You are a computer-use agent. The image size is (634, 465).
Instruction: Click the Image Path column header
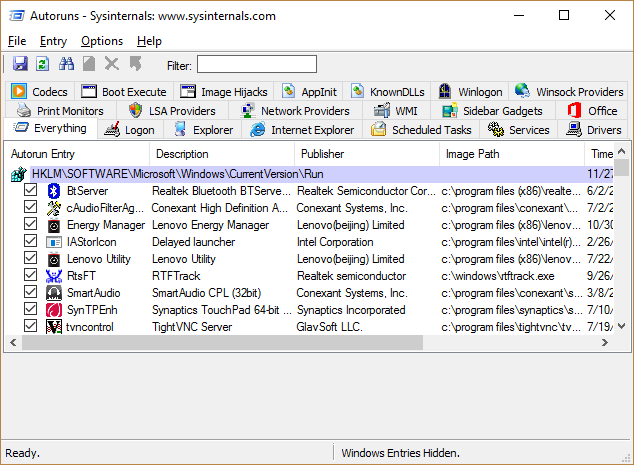click(x=512, y=154)
